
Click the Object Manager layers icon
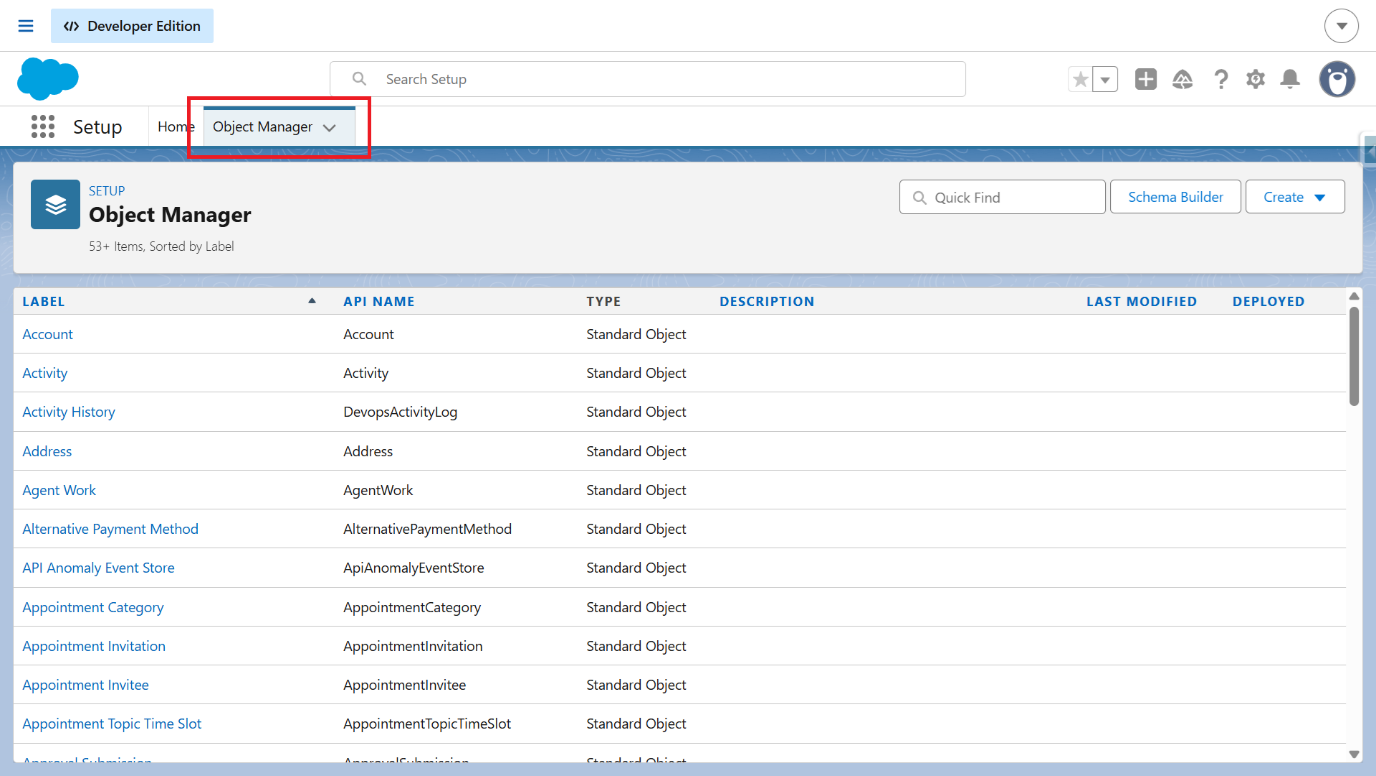[55, 204]
